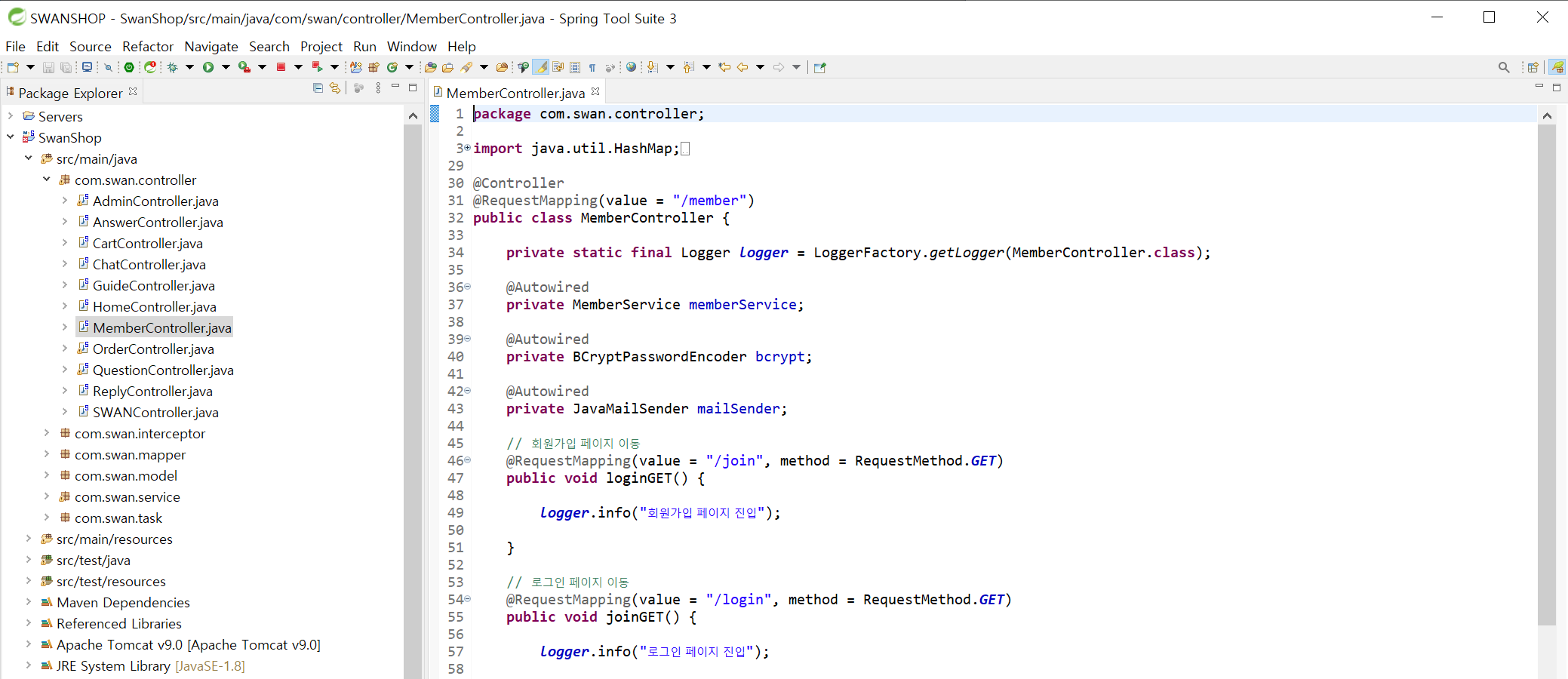Screen dimensions: 1568x679
Task: Close the Package Explorer view
Action: (133, 91)
